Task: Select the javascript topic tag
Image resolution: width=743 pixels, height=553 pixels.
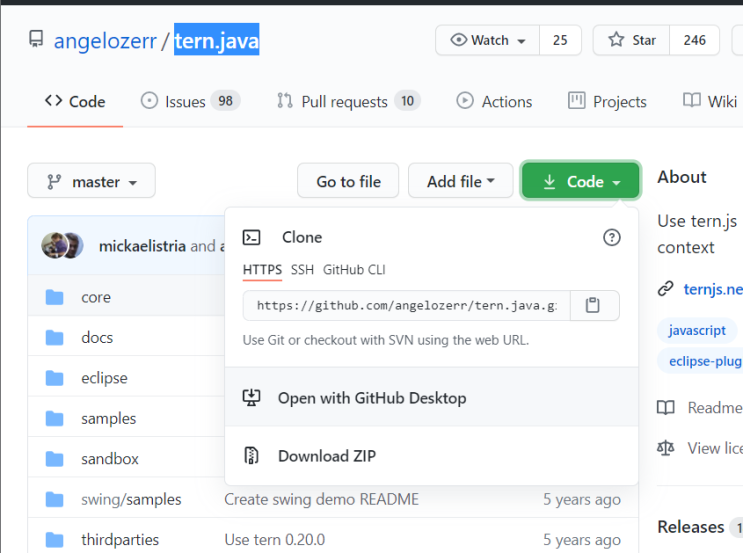Action: click(697, 330)
